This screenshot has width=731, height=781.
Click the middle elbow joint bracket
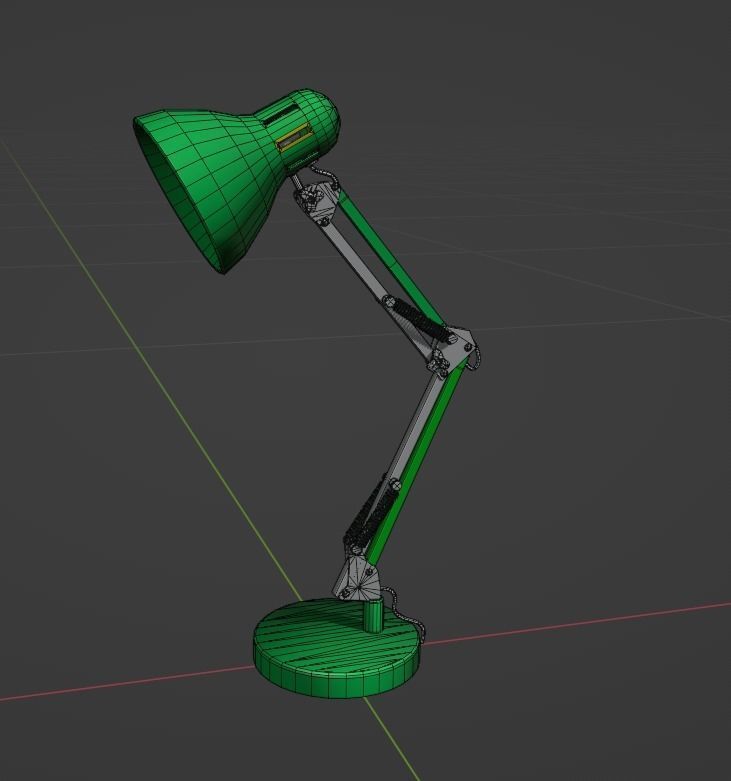453,351
